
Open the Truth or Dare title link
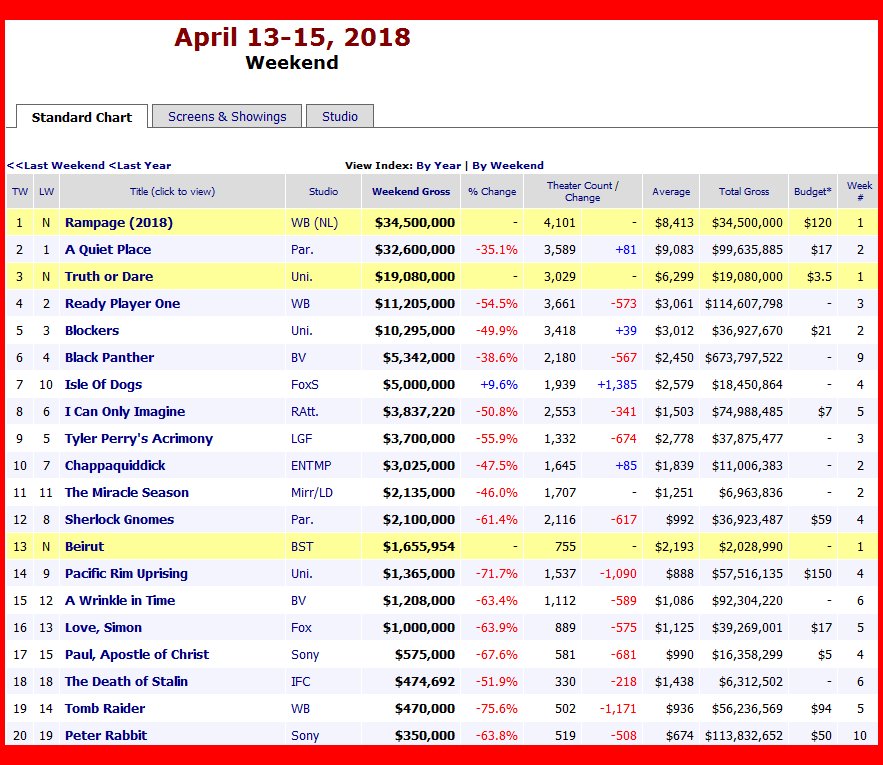click(x=109, y=277)
